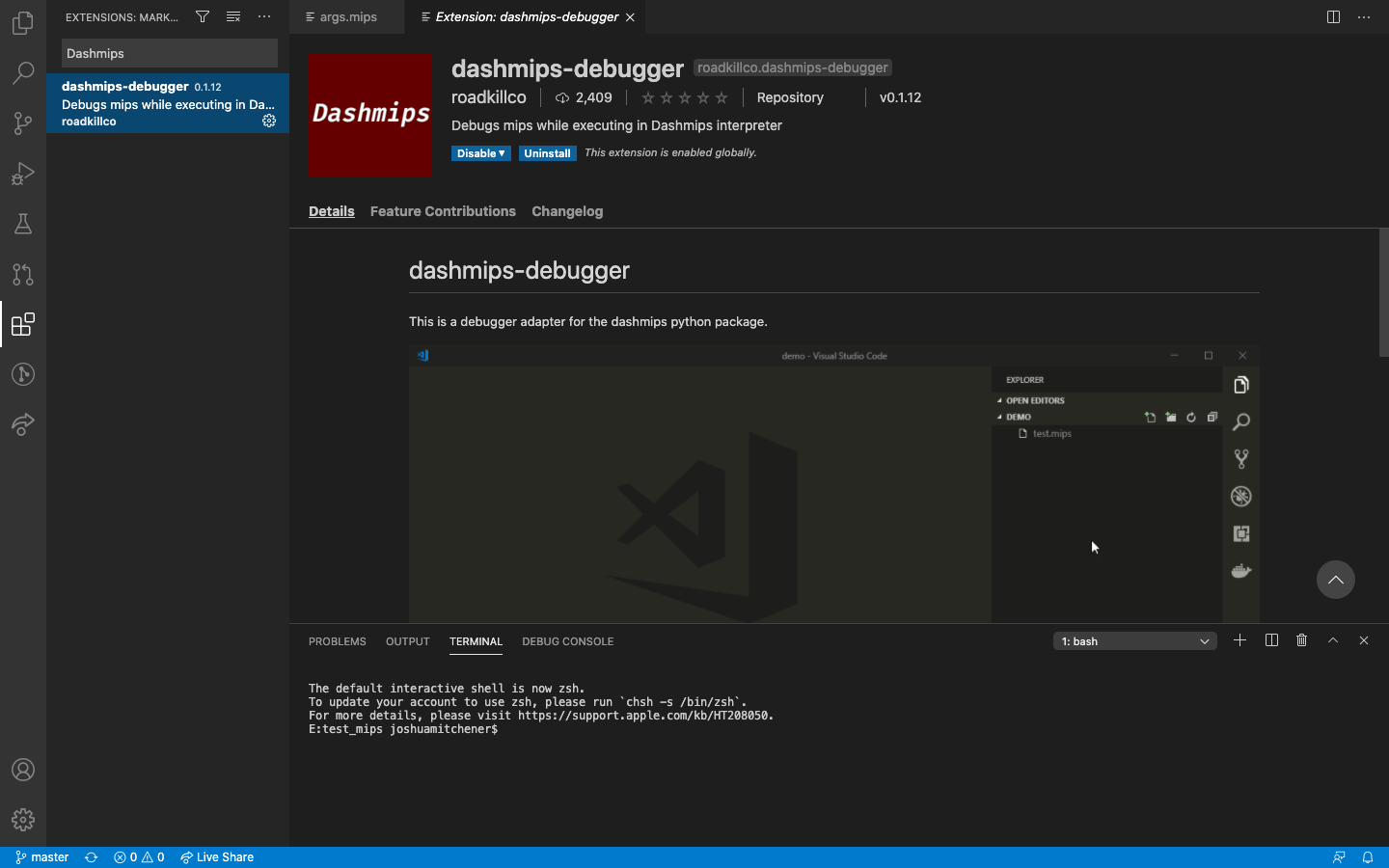Open the Repository link
The image size is (1389, 868).
[790, 97]
